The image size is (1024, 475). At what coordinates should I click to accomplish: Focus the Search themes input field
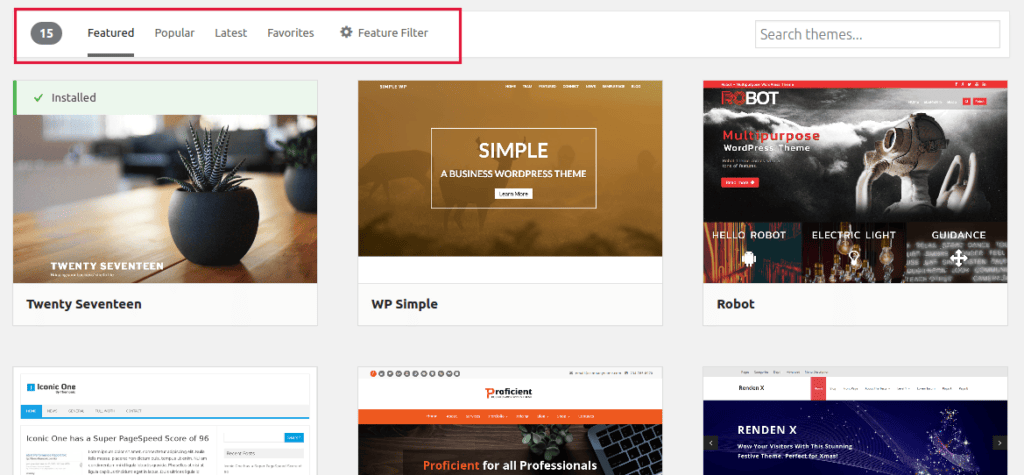(x=877, y=34)
